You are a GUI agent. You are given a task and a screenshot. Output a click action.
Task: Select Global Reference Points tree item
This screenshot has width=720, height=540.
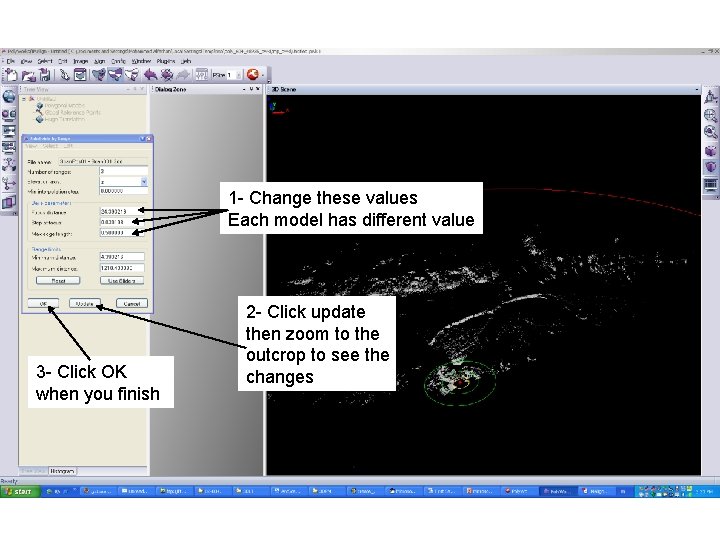tap(68, 112)
